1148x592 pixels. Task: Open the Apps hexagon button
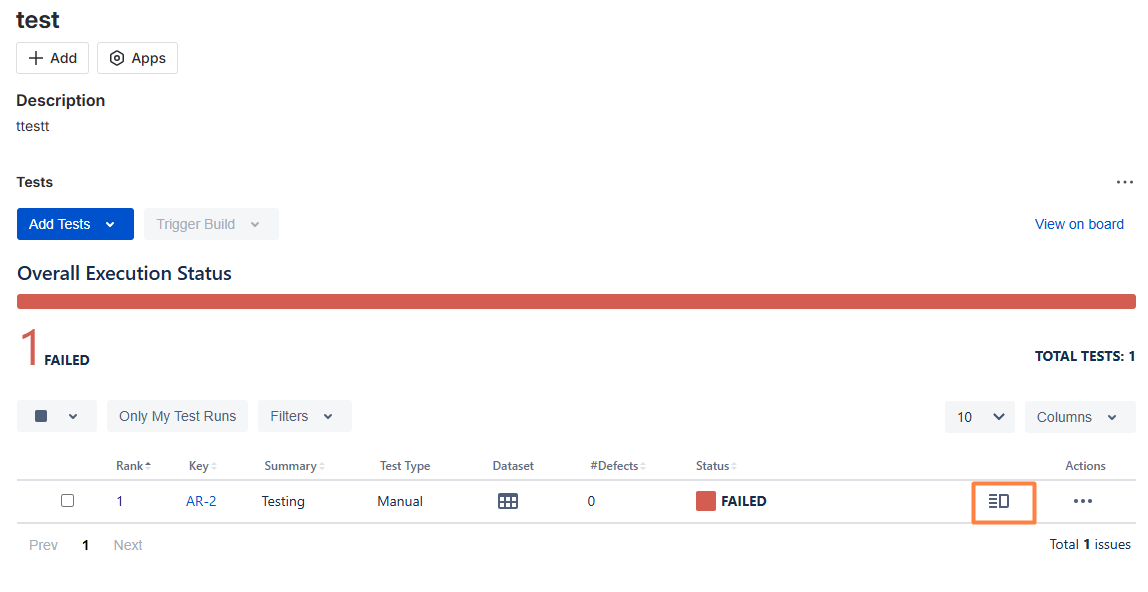(x=138, y=58)
